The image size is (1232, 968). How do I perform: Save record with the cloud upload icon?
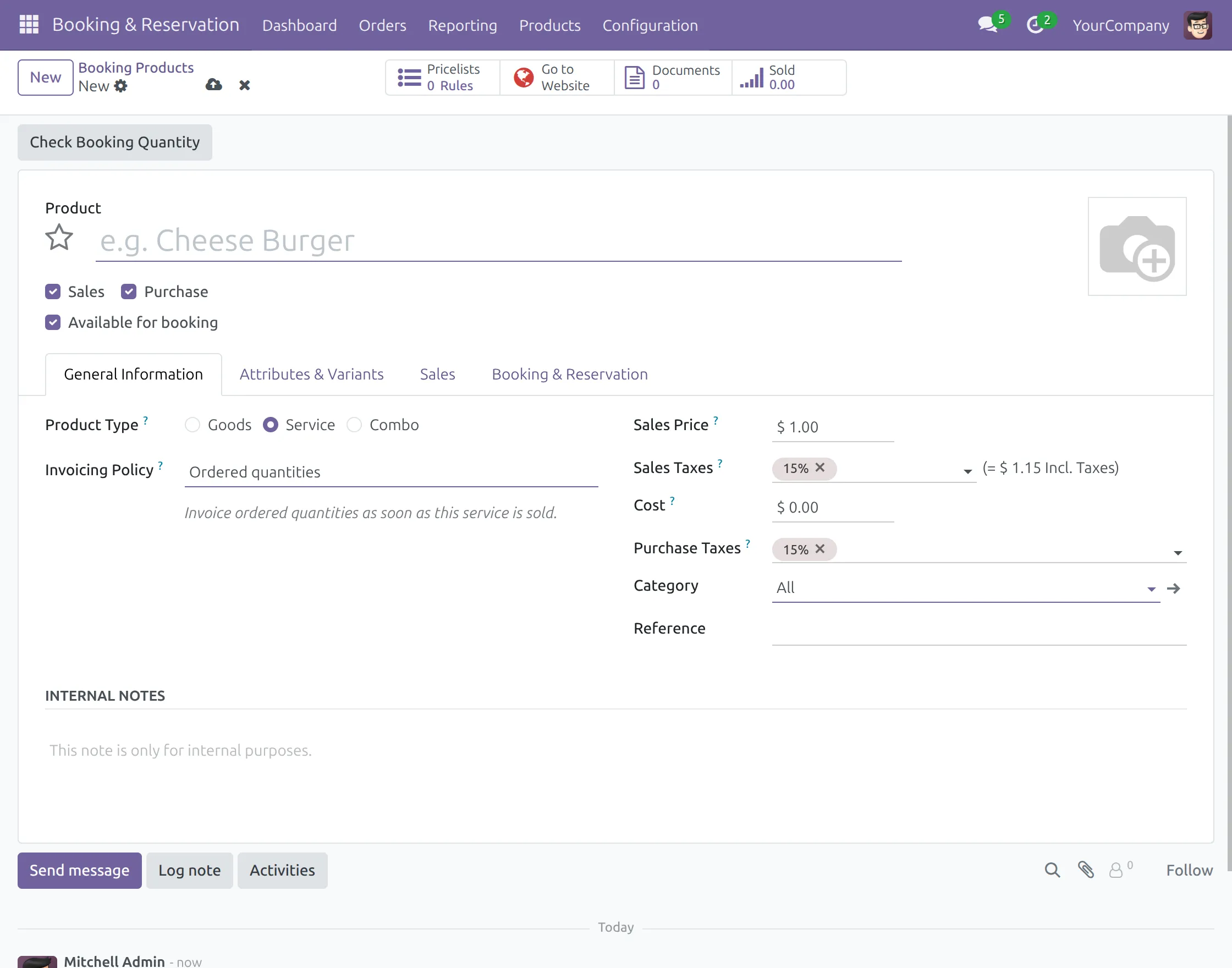click(x=213, y=85)
